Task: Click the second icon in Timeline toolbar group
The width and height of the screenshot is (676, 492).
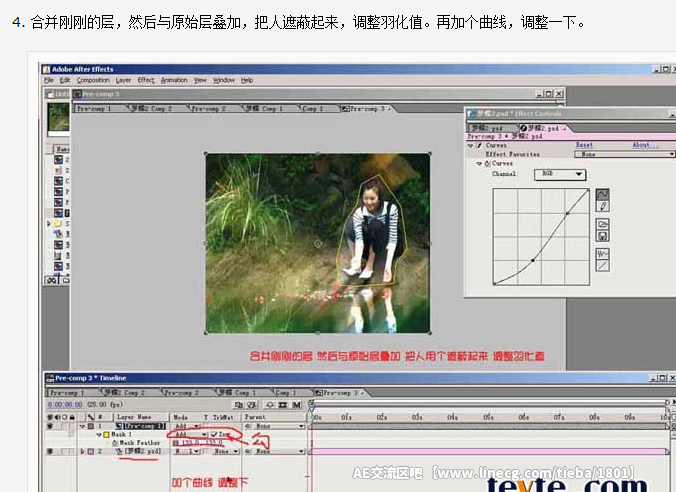Action: point(252,405)
